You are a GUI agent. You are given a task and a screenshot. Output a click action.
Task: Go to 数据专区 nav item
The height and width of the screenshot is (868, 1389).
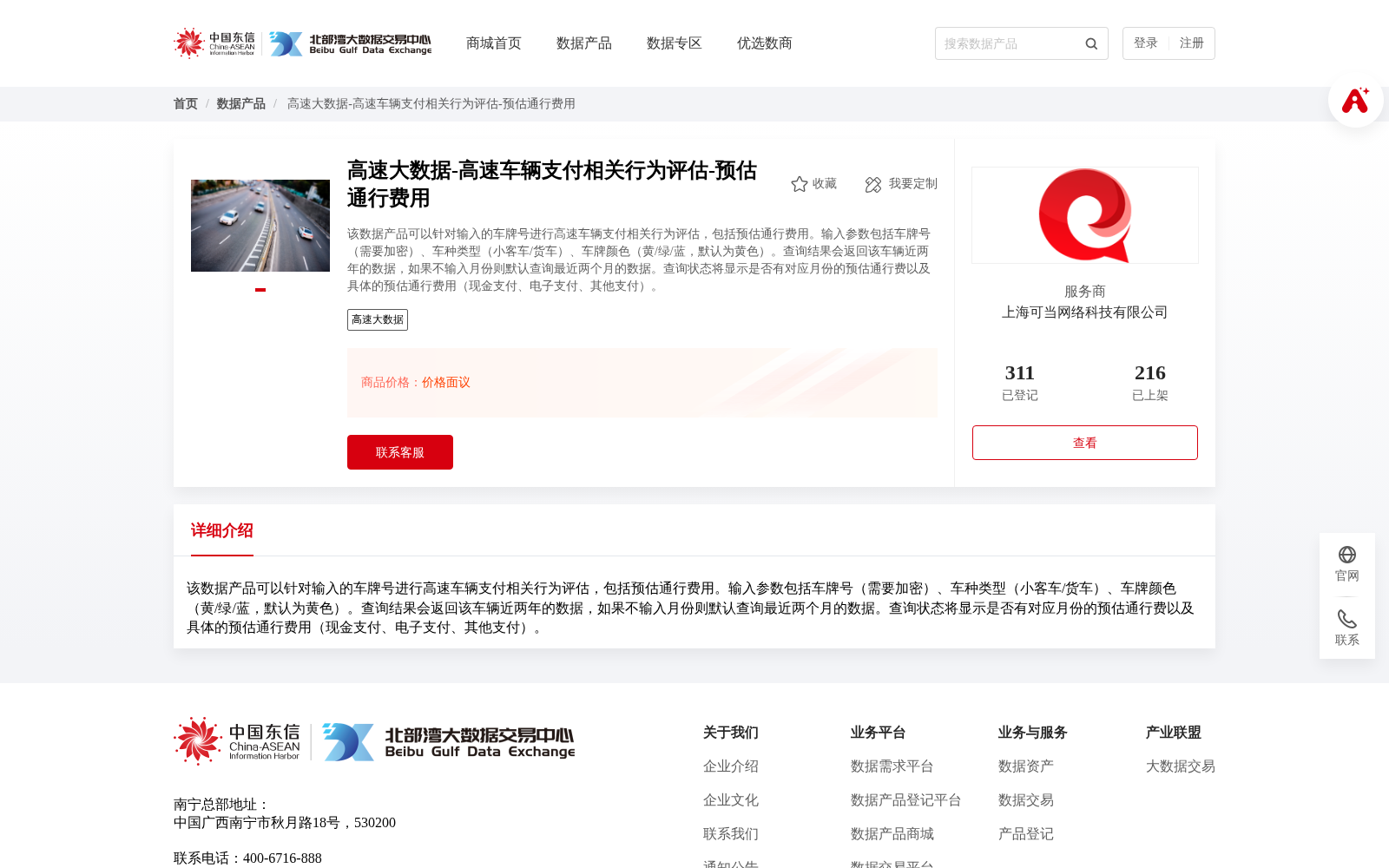tap(675, 43)
